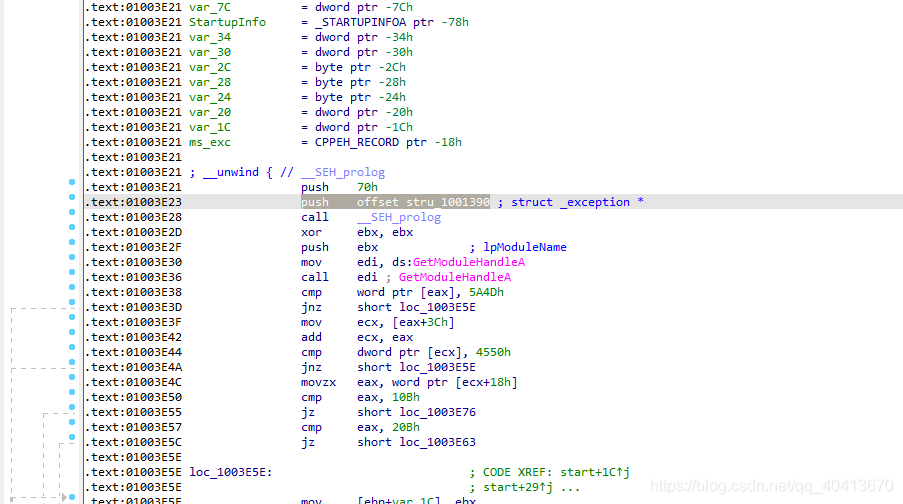Toggle breakpoint dot at address 01003E57
The height and width of the screenshot is (504, 903).
[x=72, y=422]
